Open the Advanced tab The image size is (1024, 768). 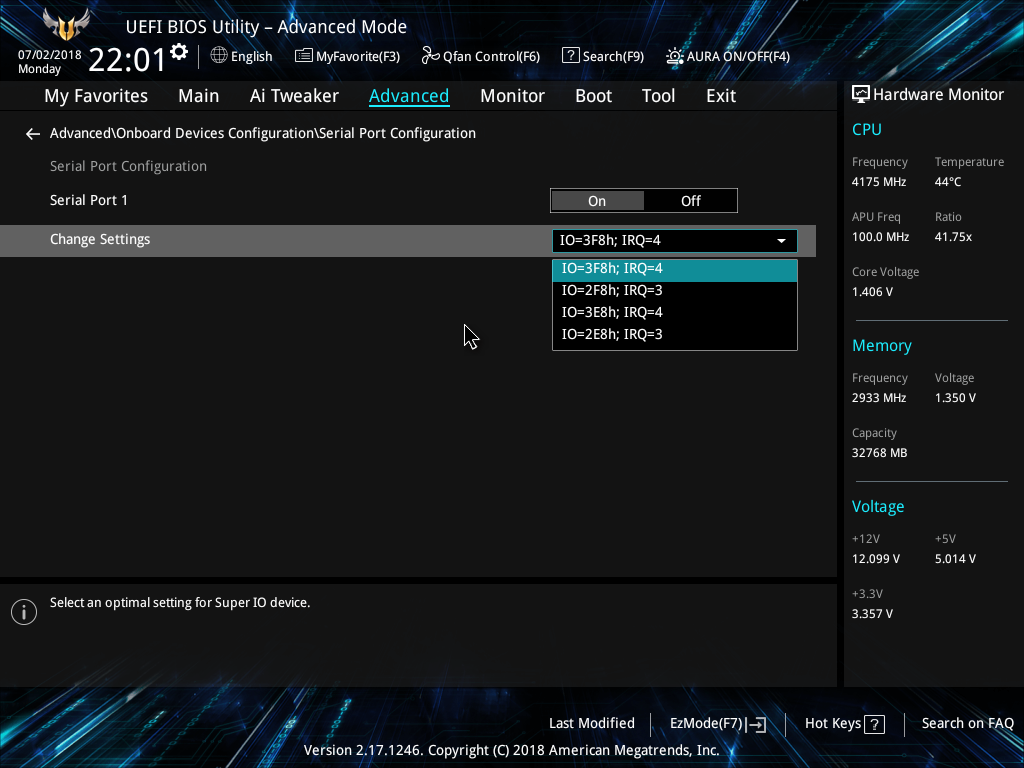[x=409, y=96]
